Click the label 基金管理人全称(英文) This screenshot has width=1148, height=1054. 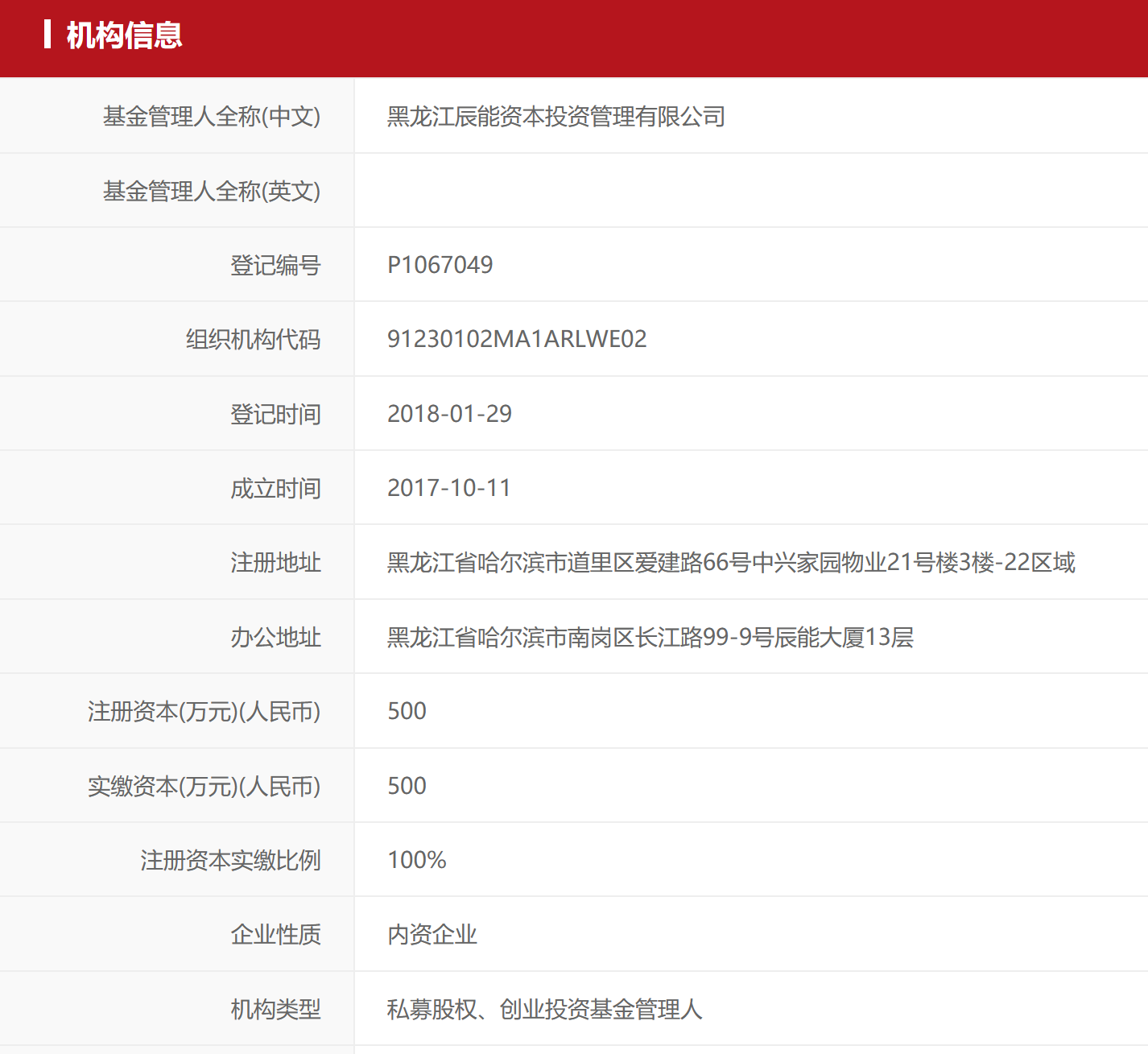[212, 191]
